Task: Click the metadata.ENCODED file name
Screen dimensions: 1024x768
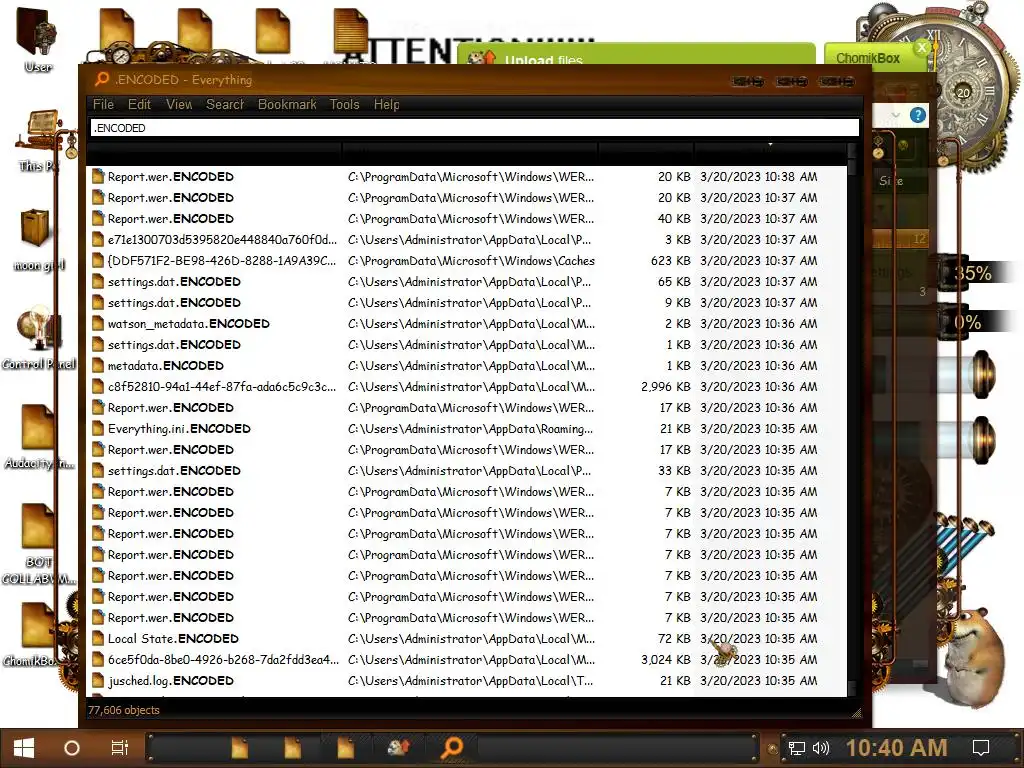Action: [166, 366]
